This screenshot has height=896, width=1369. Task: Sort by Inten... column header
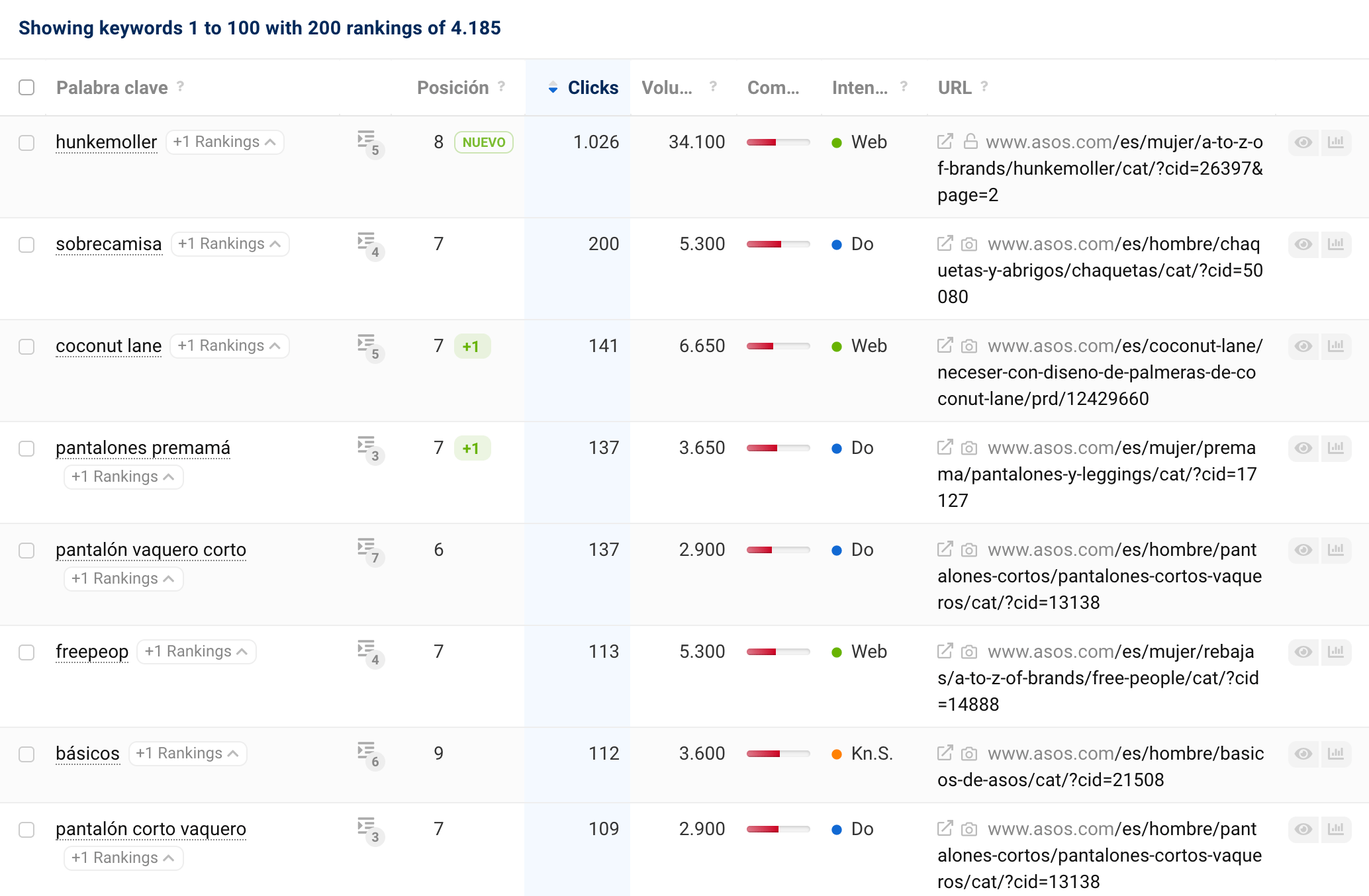[860, 87]
